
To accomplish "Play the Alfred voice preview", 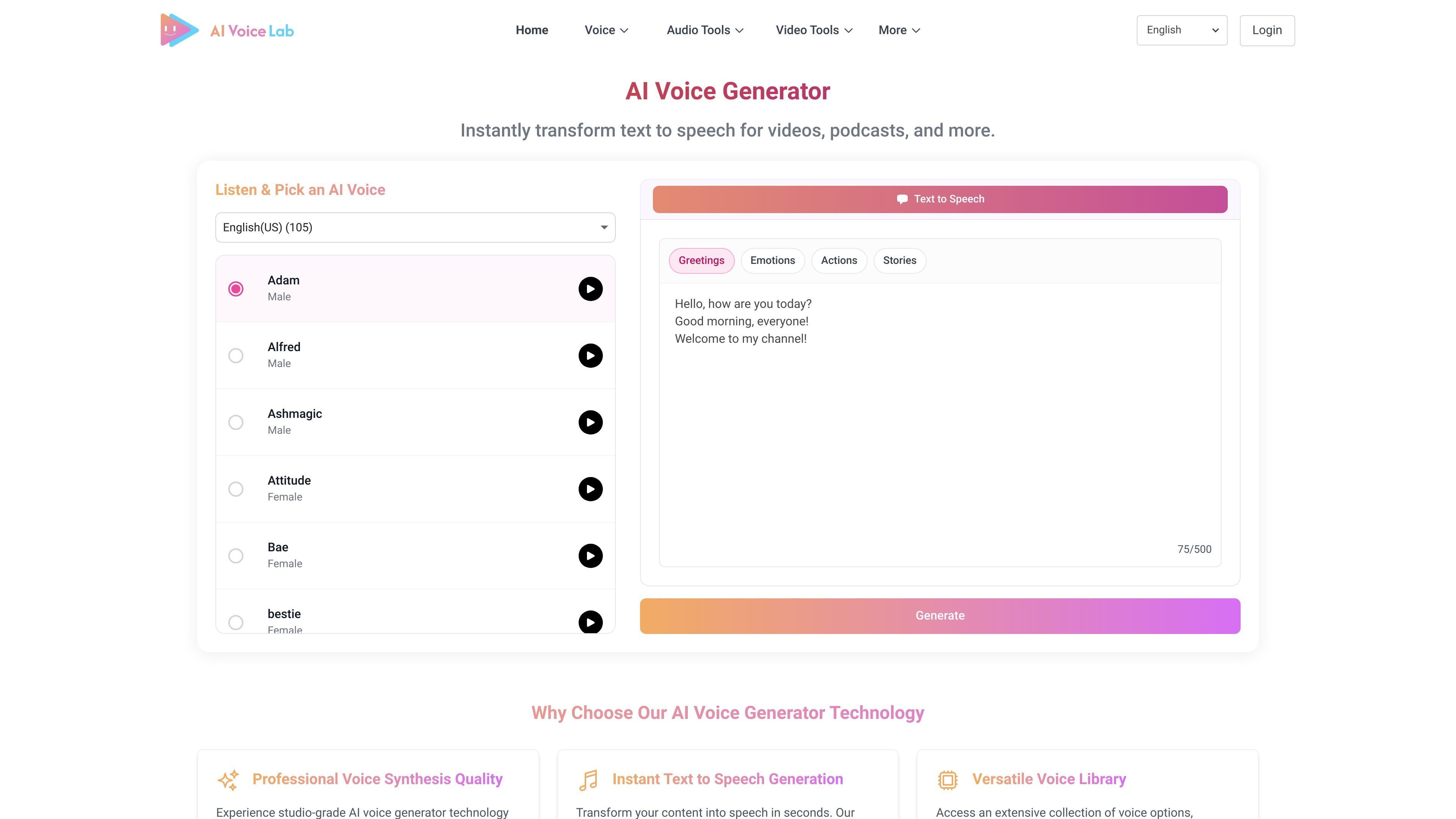I will pyautogui.click(x=590, y=356).
